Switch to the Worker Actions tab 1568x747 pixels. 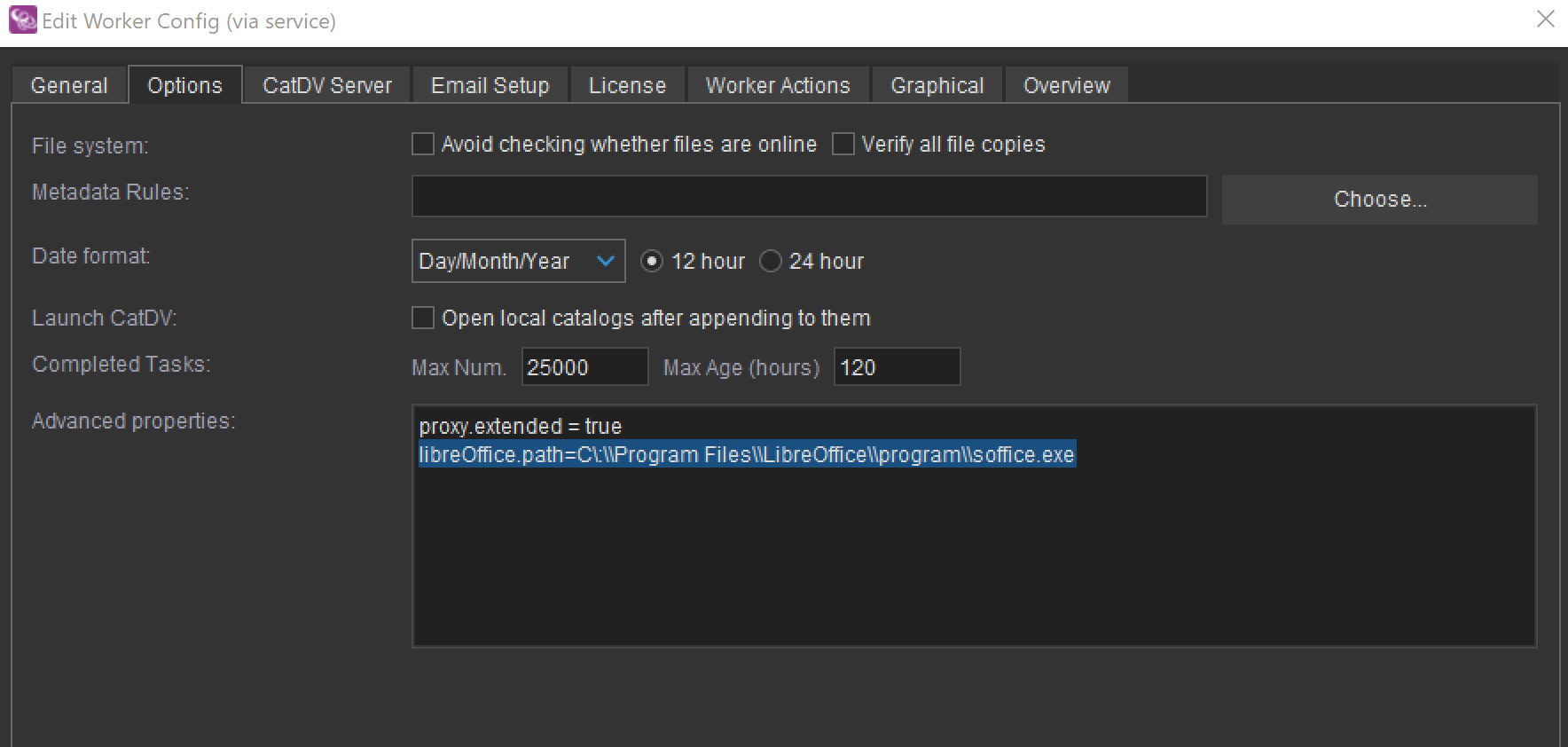pyautogui.click(x=778, y=85)
